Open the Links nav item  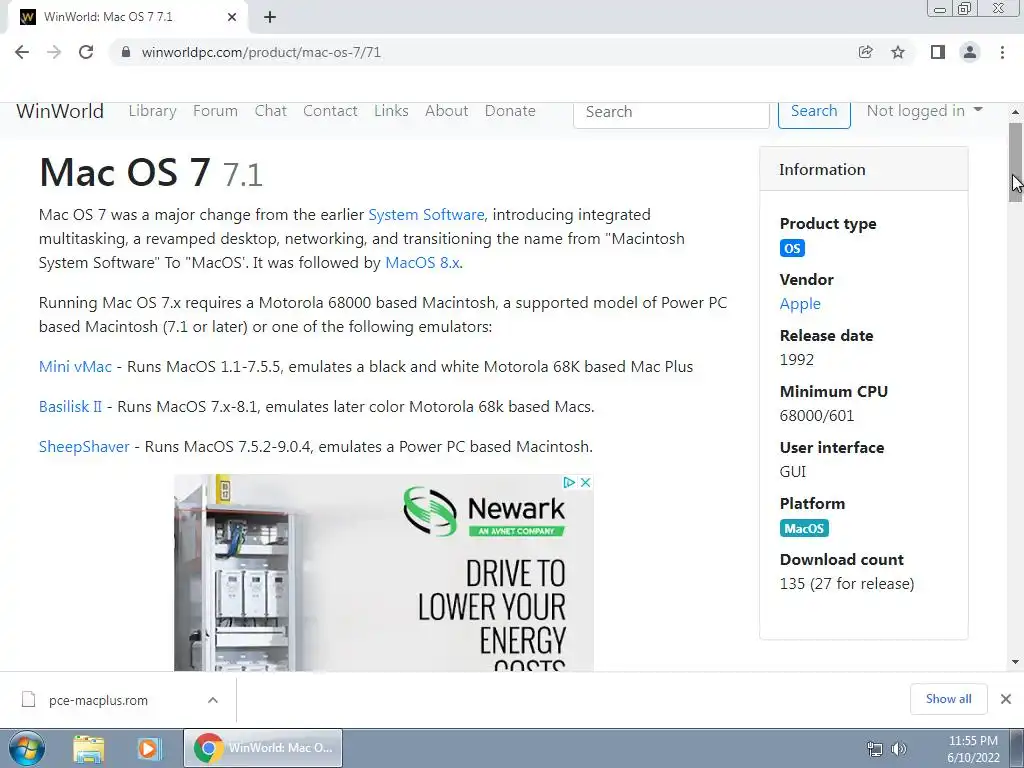pos(391,111)
